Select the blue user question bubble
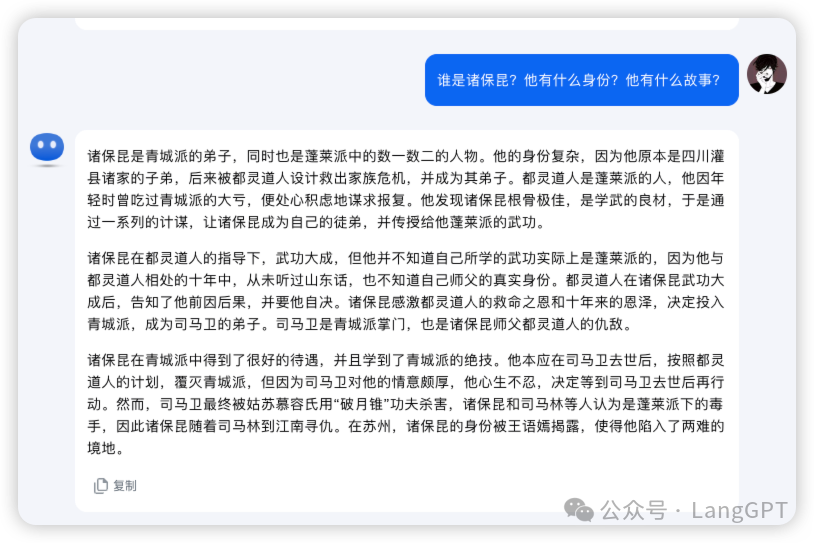Screen dimensions: 814x543 tap(581, 80)
